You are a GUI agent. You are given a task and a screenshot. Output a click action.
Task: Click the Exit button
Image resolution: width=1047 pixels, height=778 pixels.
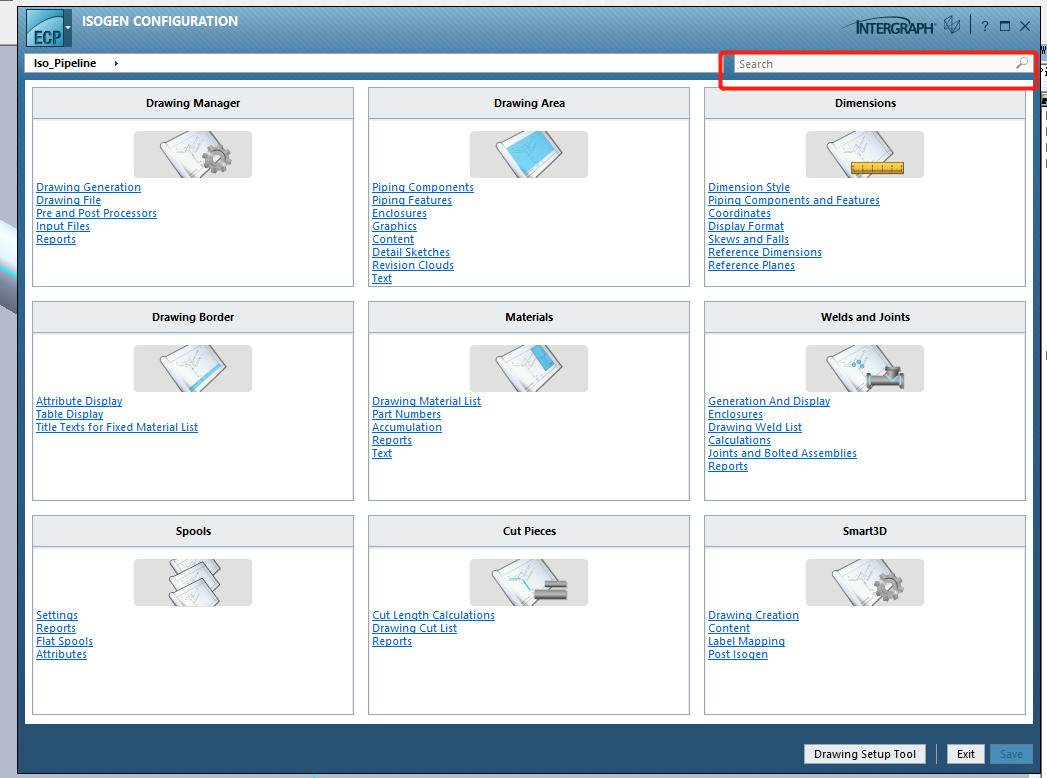(x=966, y=754)
